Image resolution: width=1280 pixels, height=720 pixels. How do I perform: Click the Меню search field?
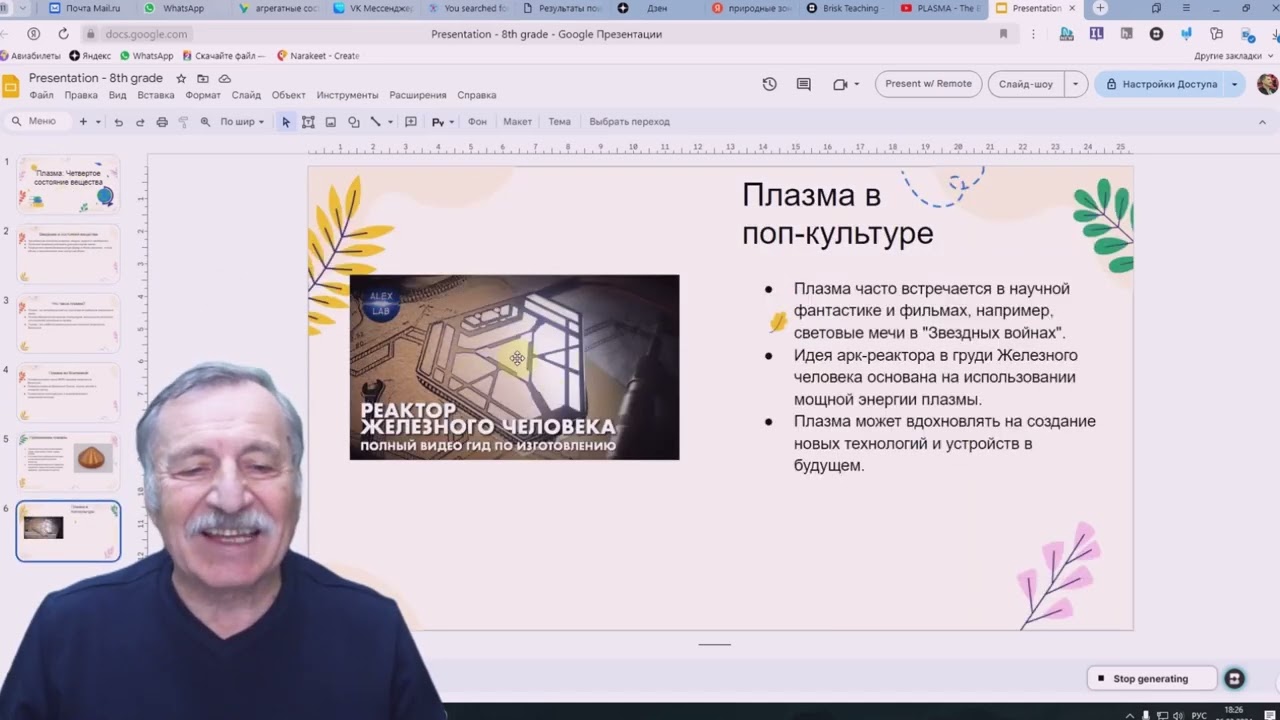(x=40, y=122)
